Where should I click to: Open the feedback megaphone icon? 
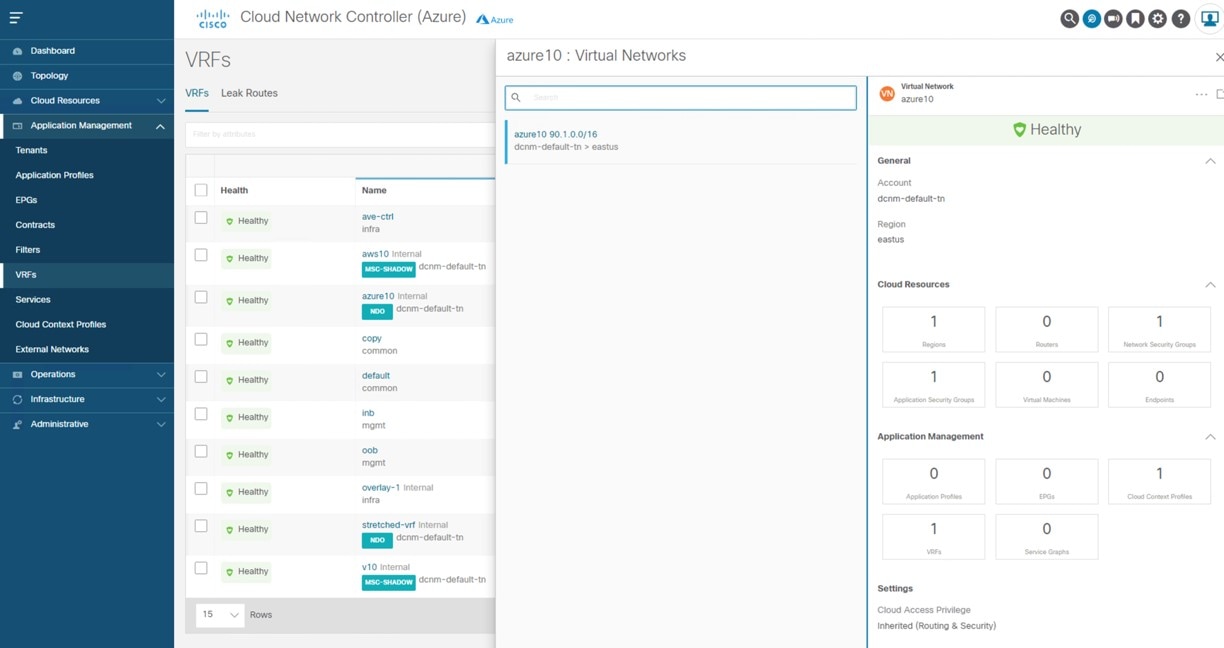tap(1114, 19)
